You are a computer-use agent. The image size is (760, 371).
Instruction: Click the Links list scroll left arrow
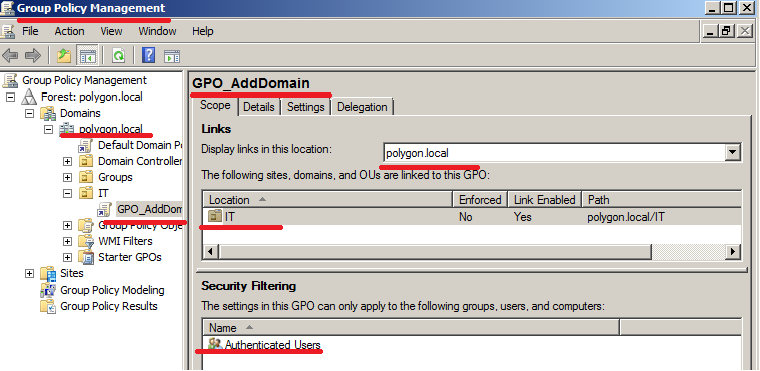pyautogui.click(x=210, y=252)
